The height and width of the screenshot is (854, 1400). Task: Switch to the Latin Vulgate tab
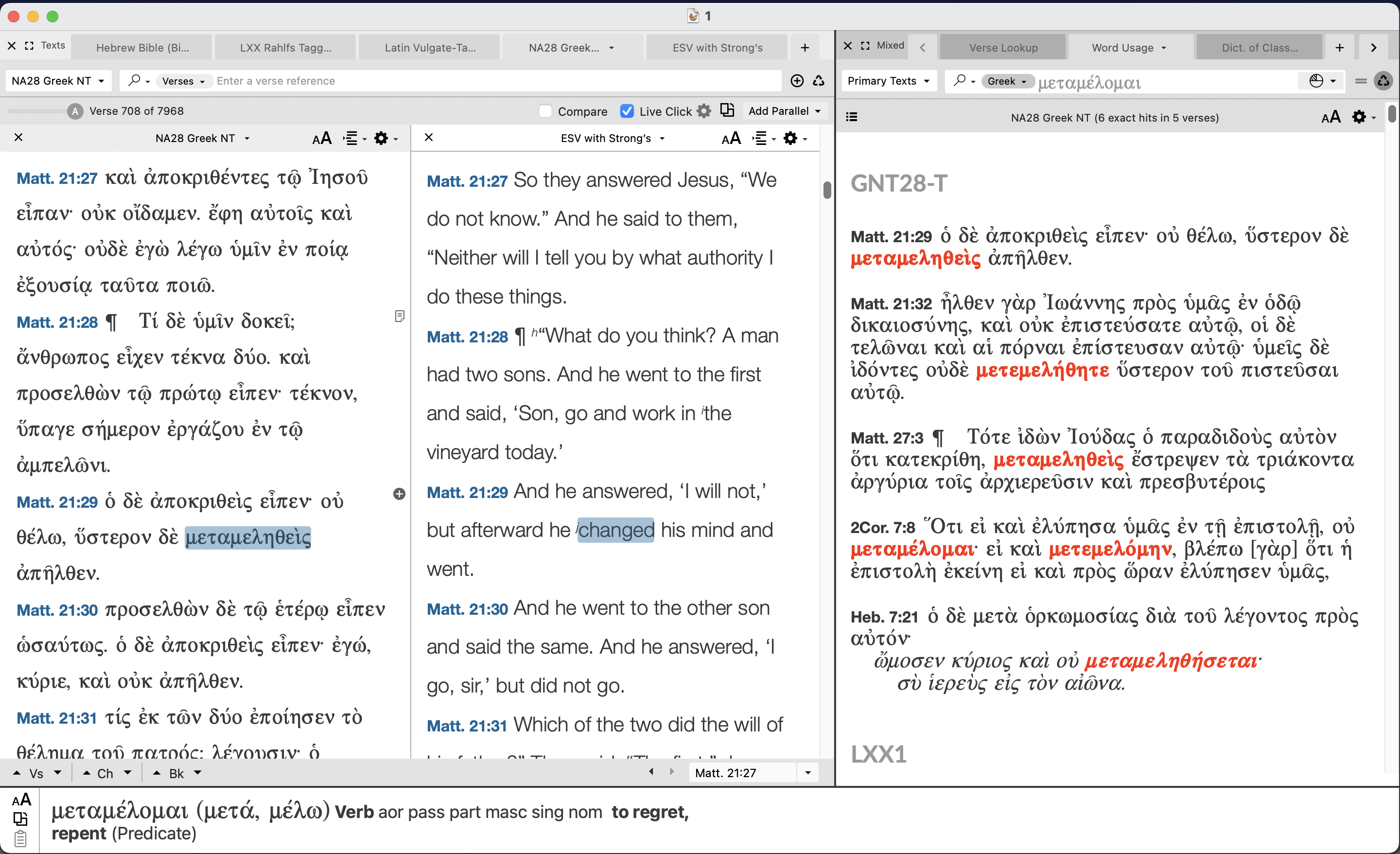(430, 48)
